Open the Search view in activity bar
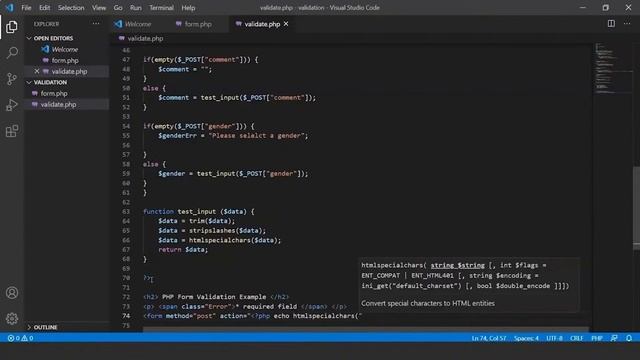 tap(12, 53)
